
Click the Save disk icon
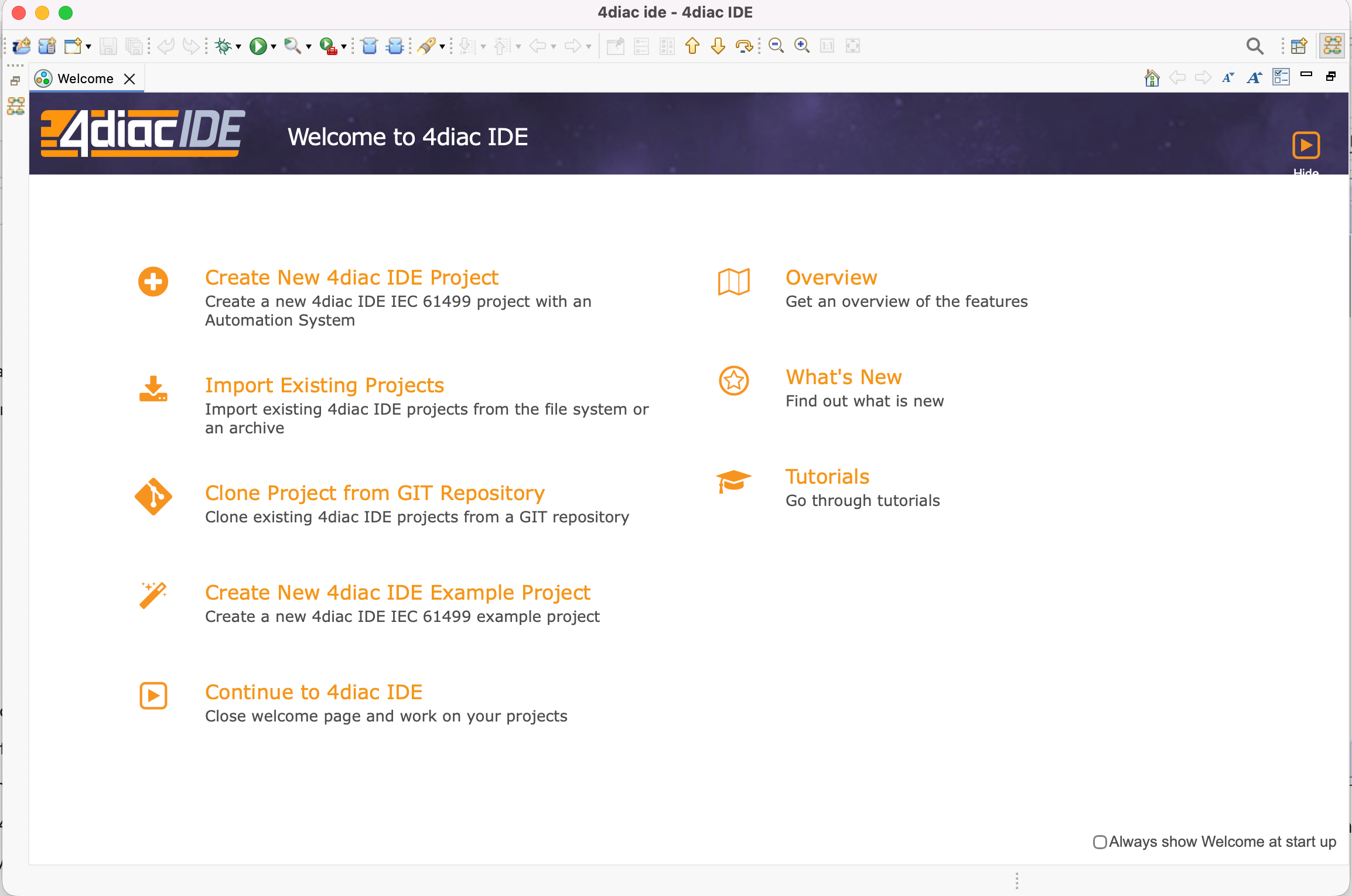point(108,46)
